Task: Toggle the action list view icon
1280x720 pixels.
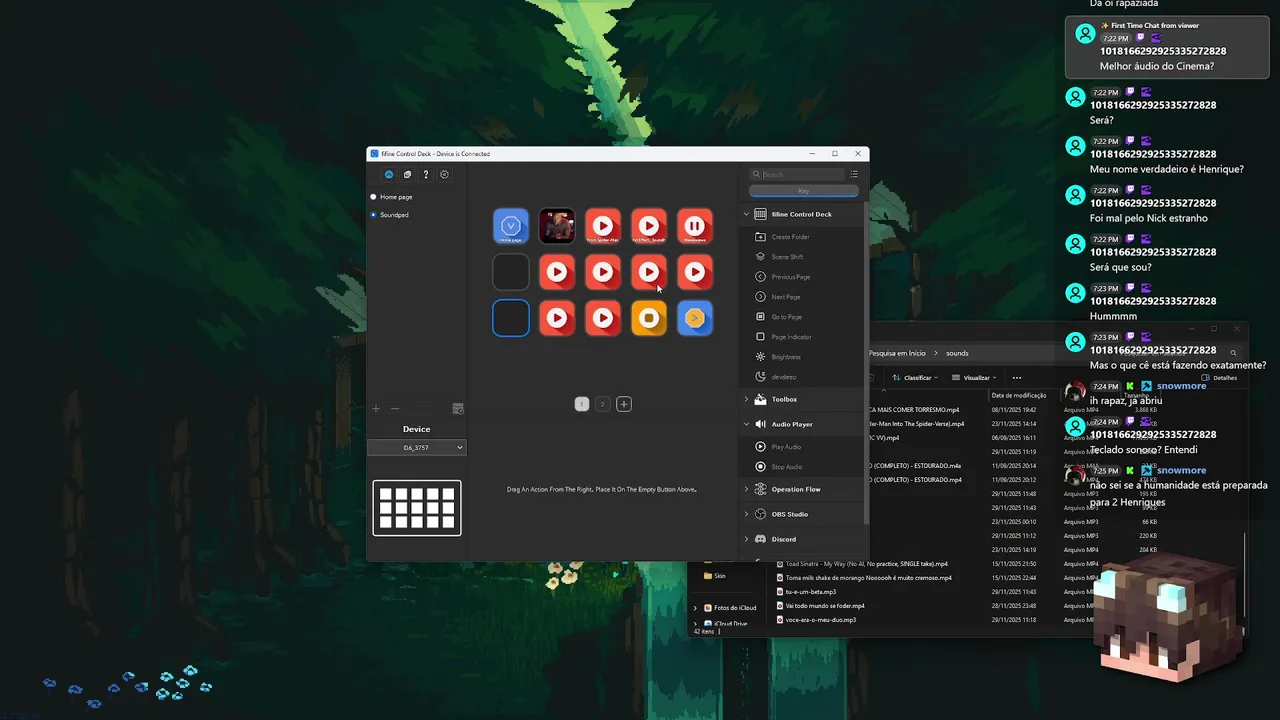Action: click(x=854, y=174)
